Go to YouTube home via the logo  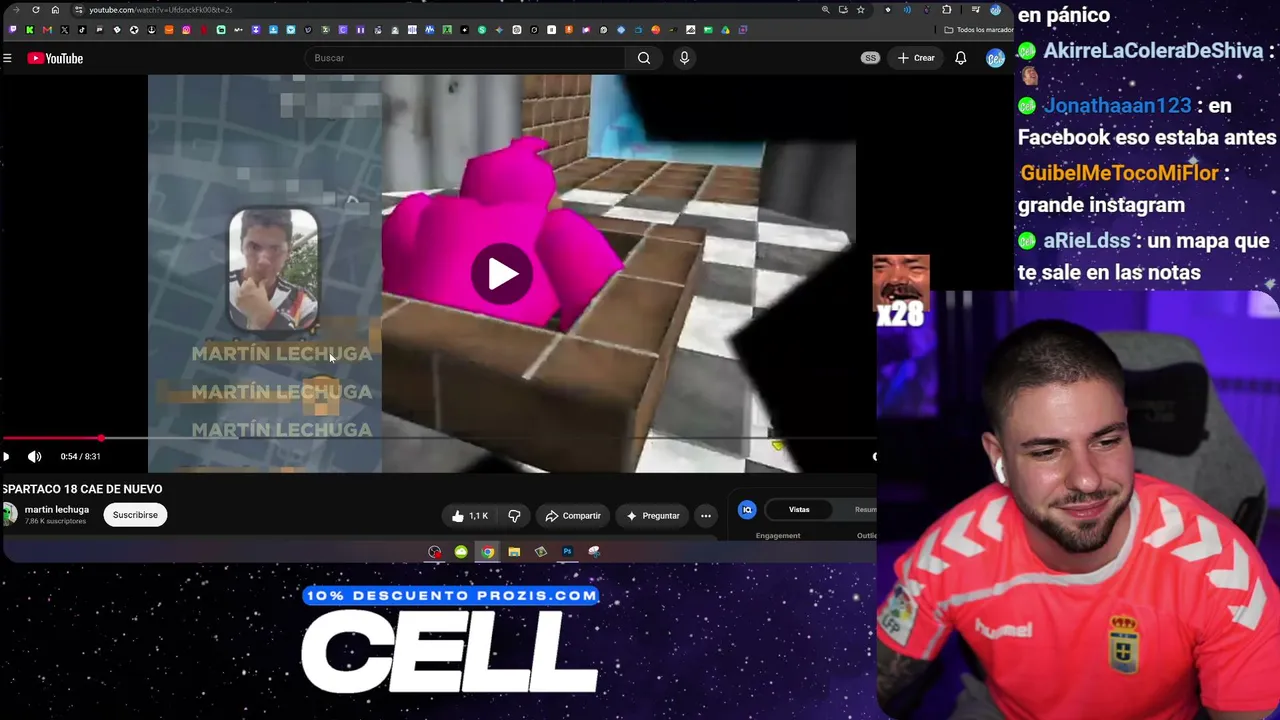click(x=55, y=58)
